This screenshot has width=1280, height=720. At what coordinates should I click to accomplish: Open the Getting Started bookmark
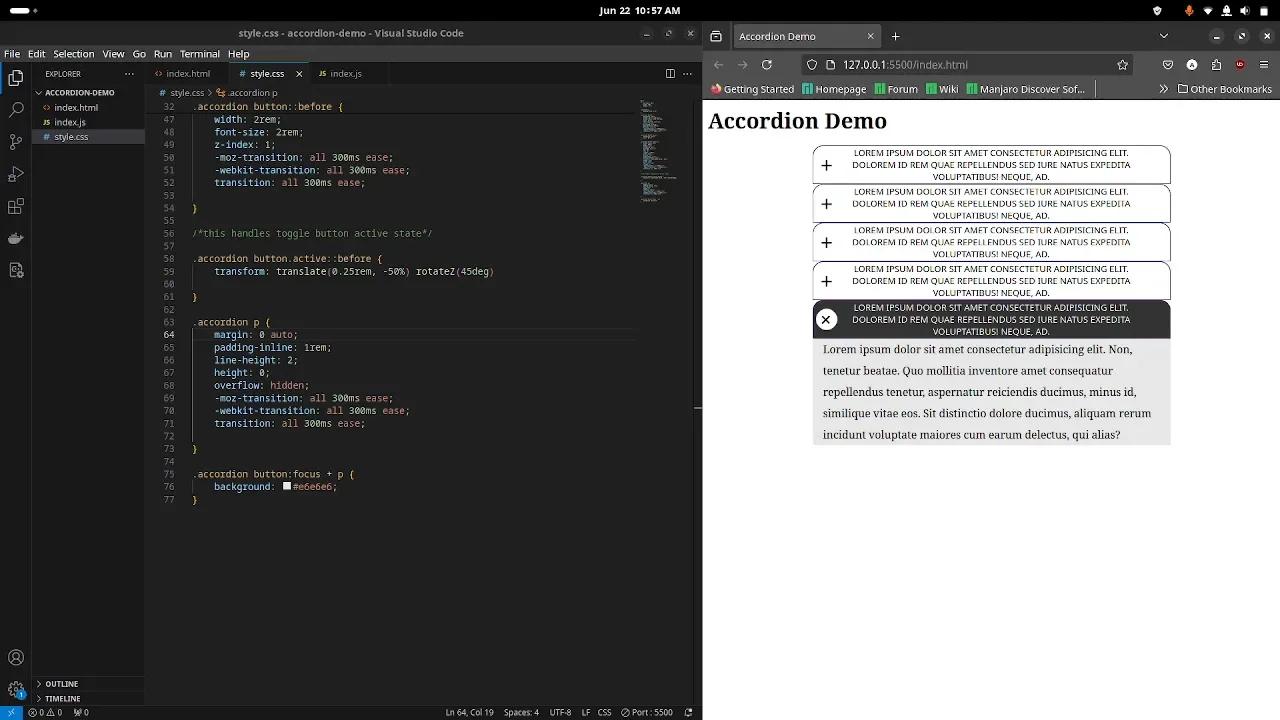point(752,89)
